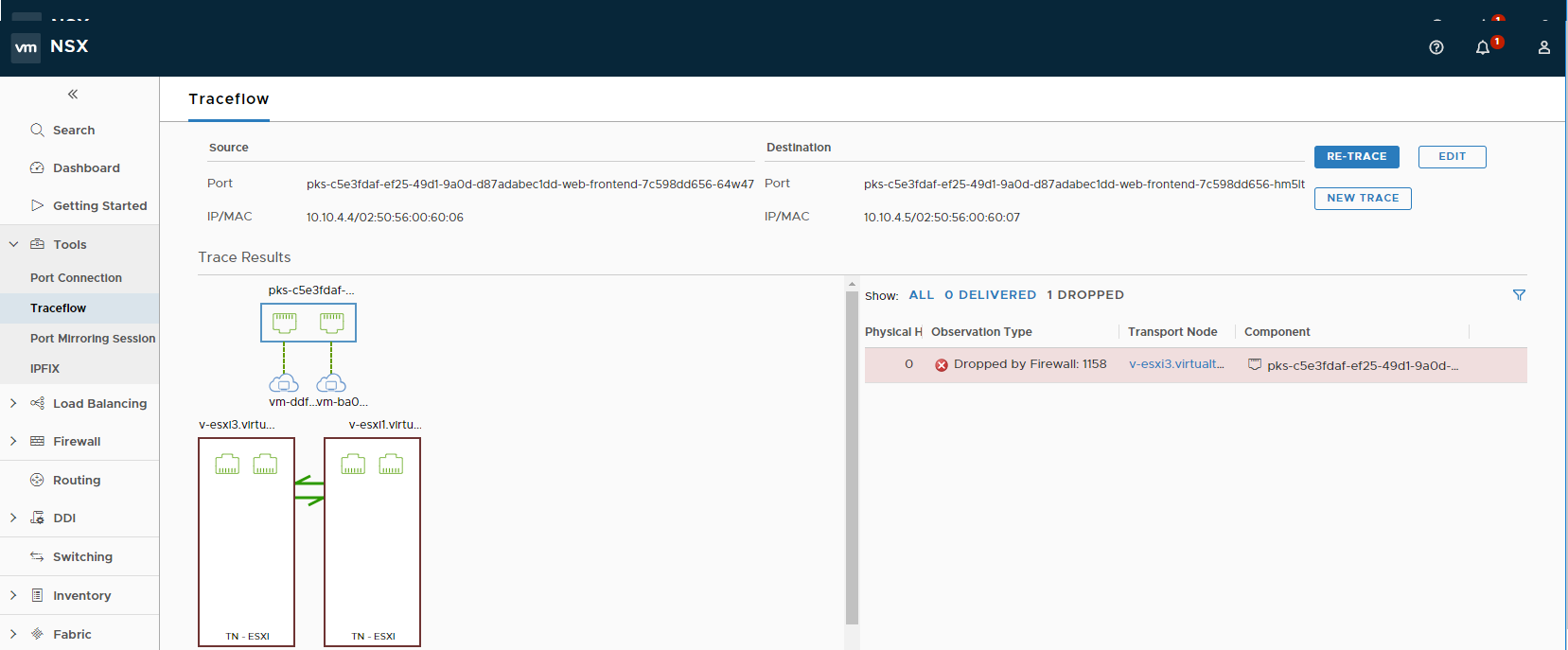Expand the Fabric section
Image resolution: width=1568 pixels, height=650 pixels.
click(13, 634)
